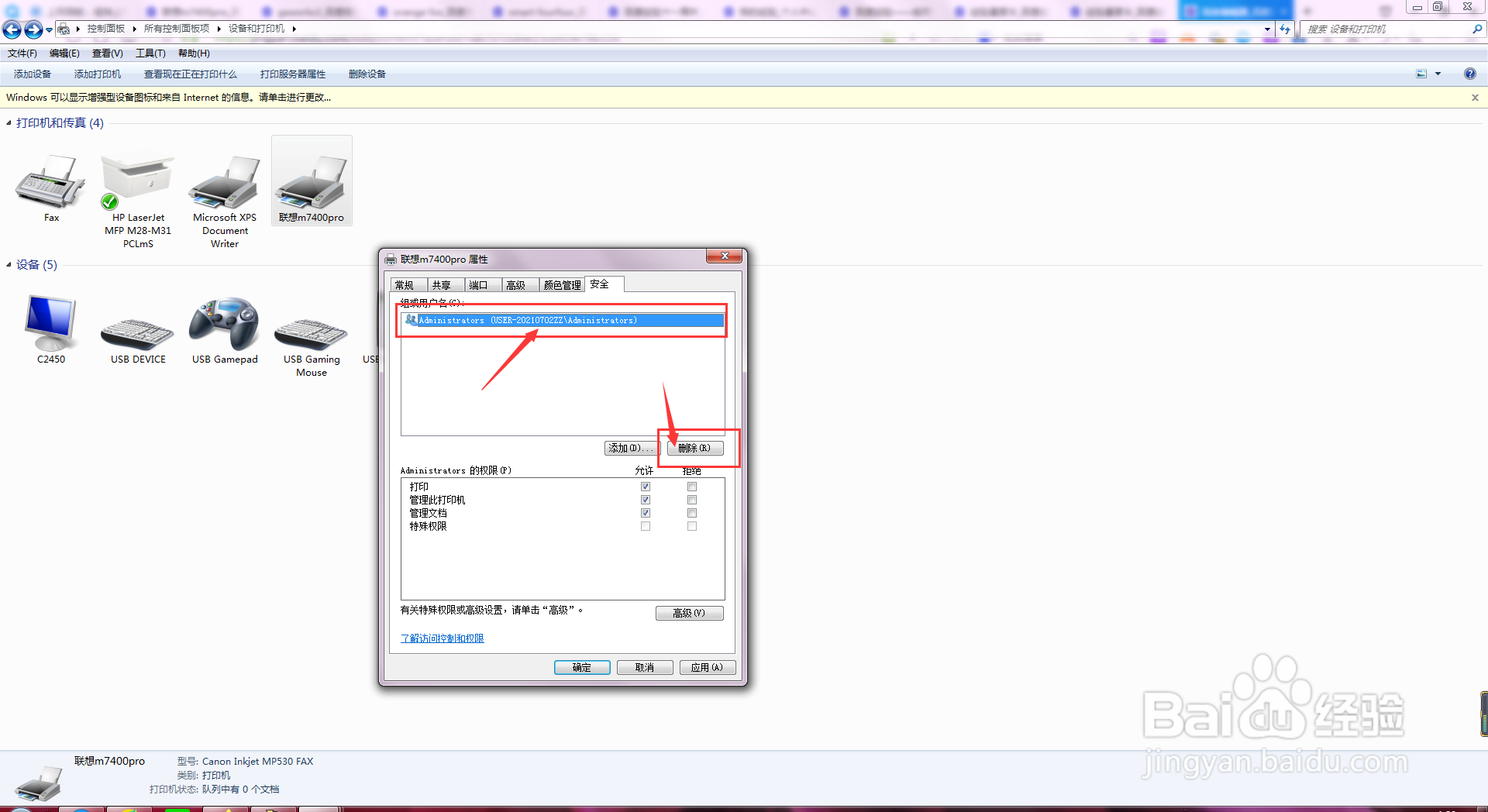Open the address bar history dropdown
This screenshot has height=812, width=1488.
[1267, 29]
